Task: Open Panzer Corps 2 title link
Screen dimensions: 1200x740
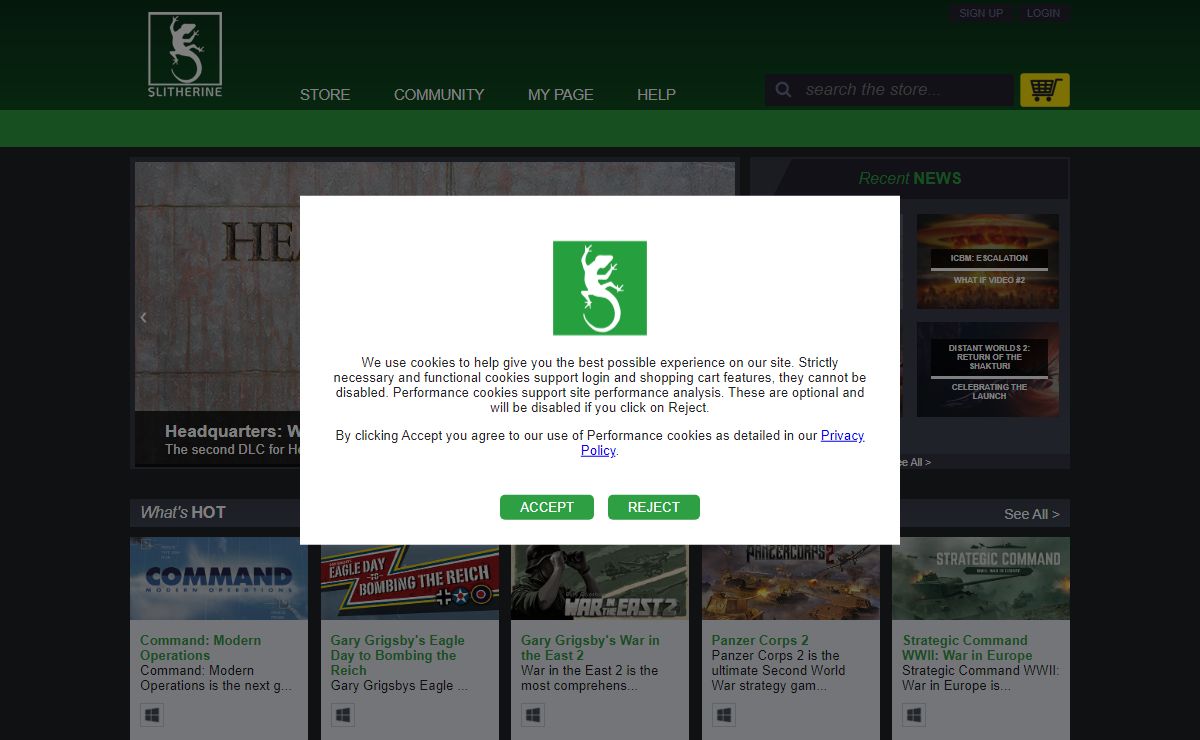Action: 760,641
